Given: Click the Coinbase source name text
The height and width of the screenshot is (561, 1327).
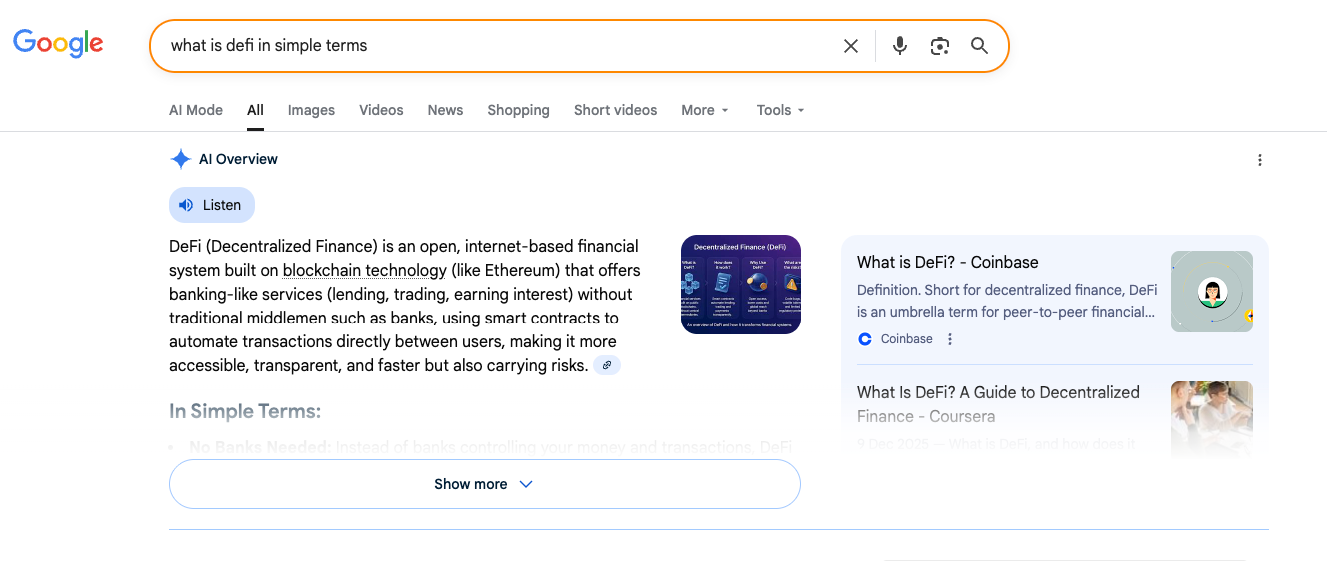Looking at the screenshot, I should [x=907, y=339].
